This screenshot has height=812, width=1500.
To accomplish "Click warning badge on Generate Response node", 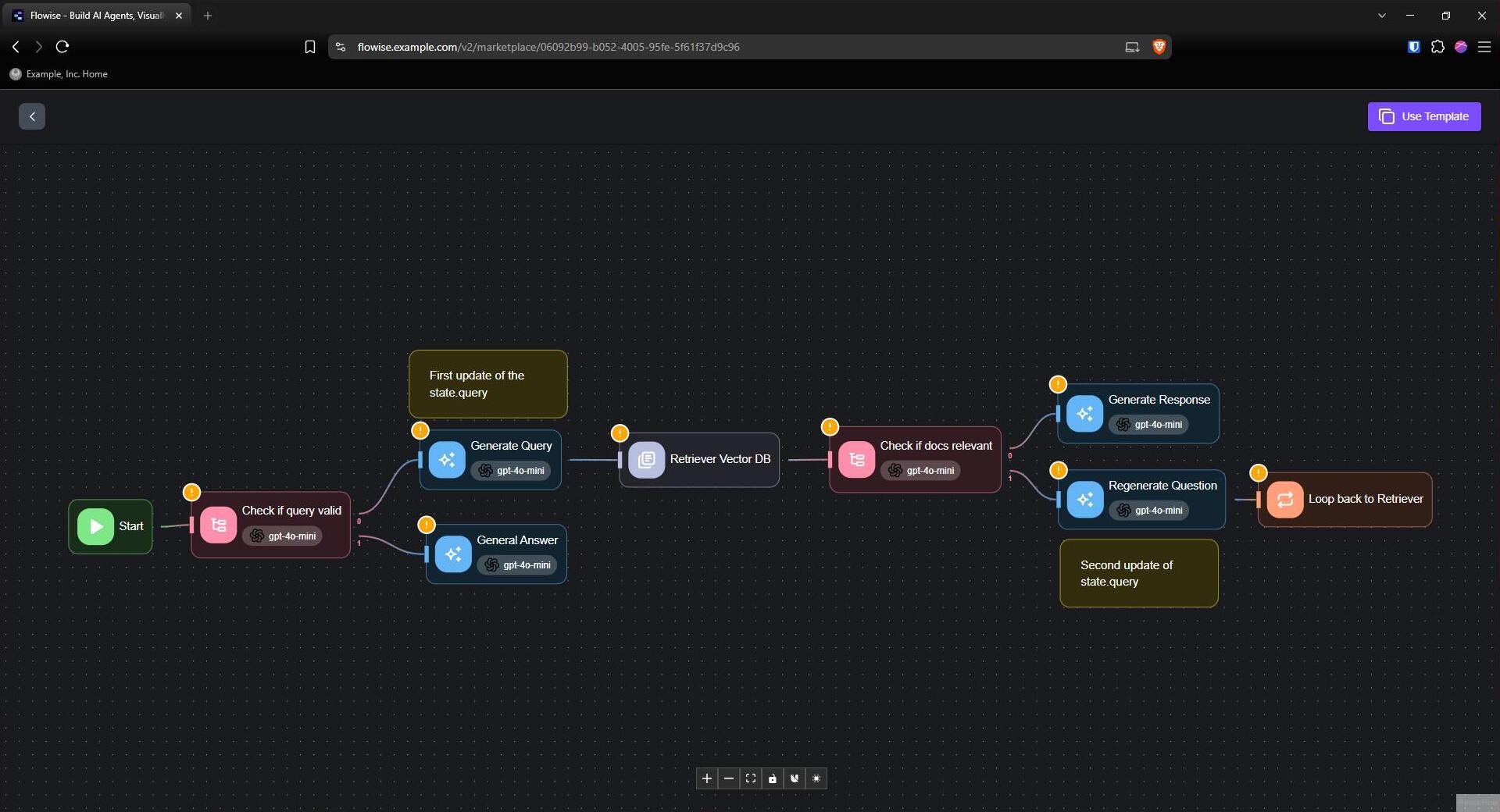I will (x=1058, y=384).
